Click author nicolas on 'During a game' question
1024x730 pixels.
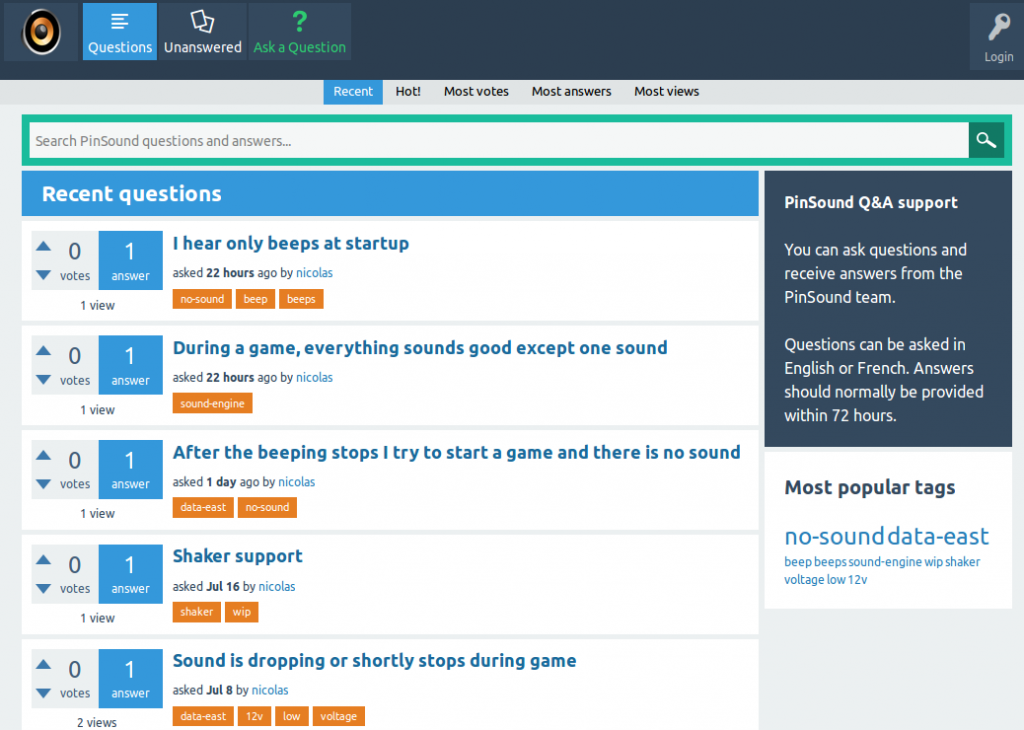pyautogui.click(x=314, y=377)
